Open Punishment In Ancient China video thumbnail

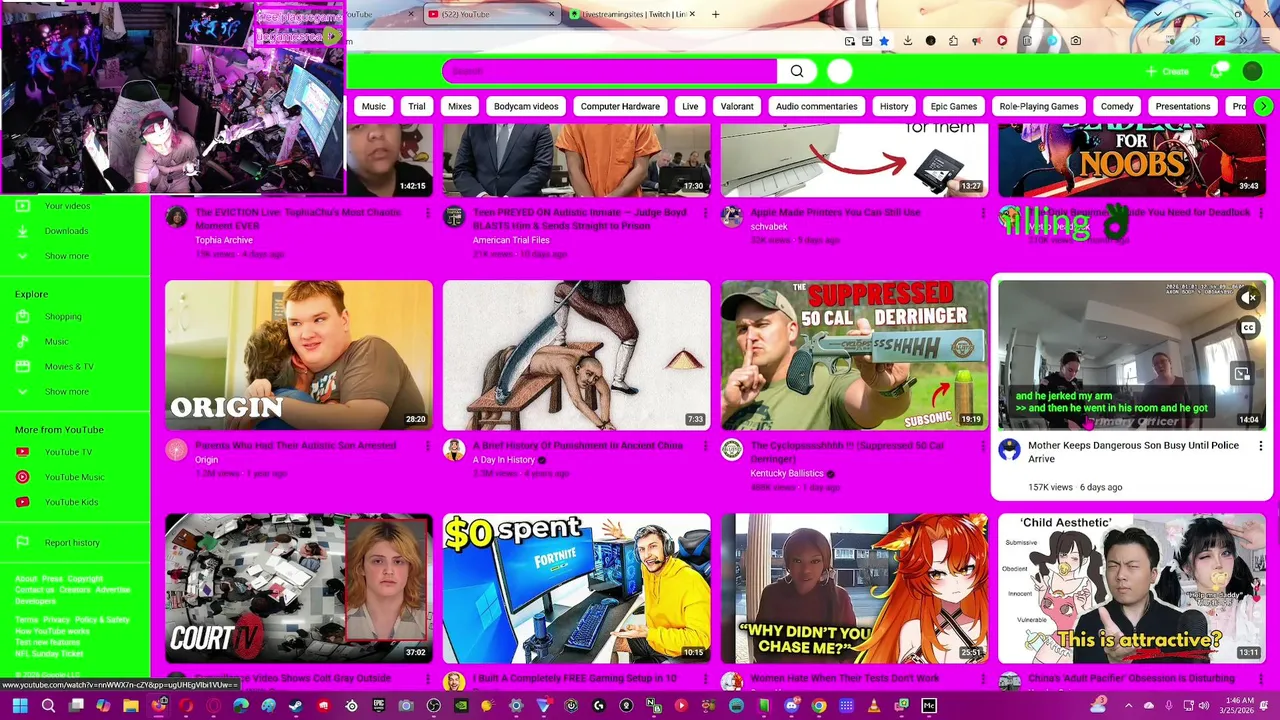pos(577,355)
